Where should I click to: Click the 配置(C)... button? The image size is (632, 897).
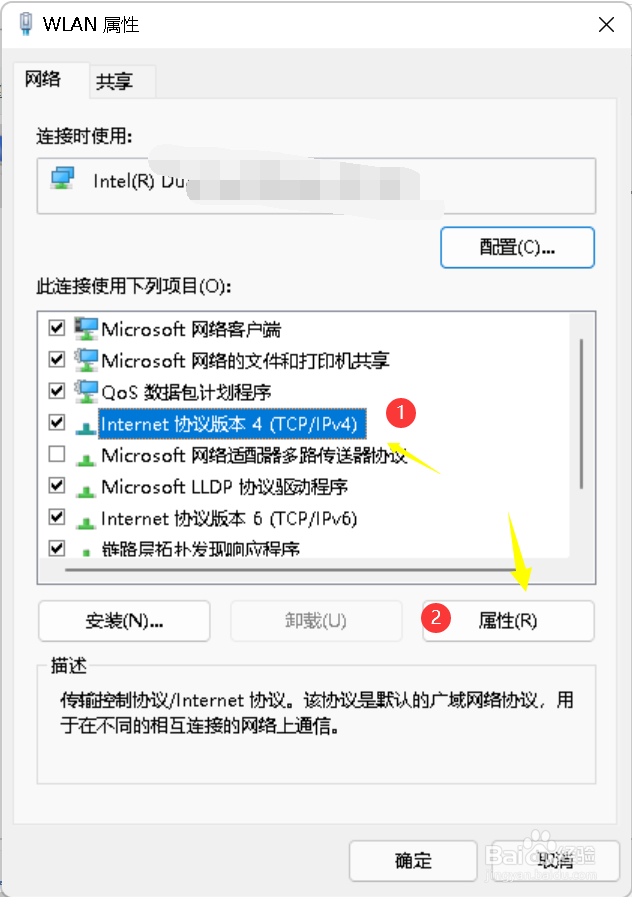[518, 247]
